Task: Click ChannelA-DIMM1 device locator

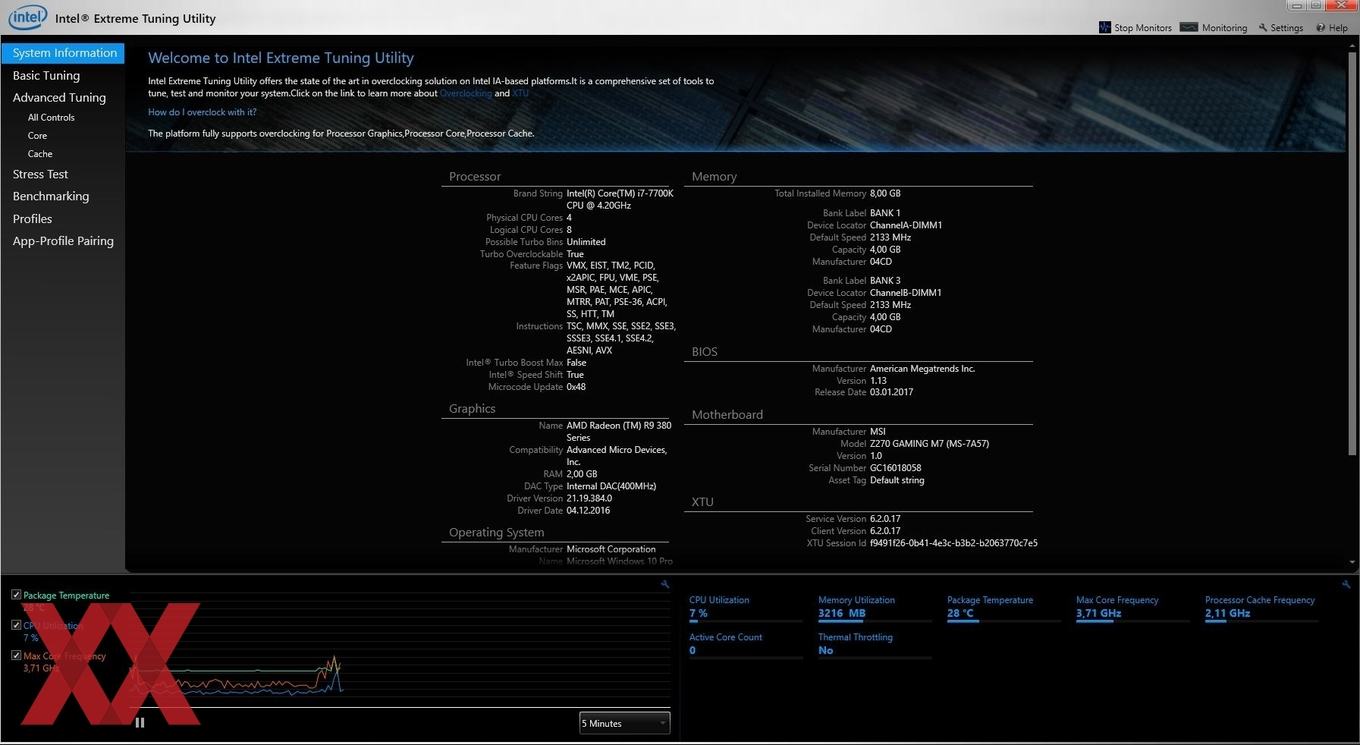Action: 906,226
